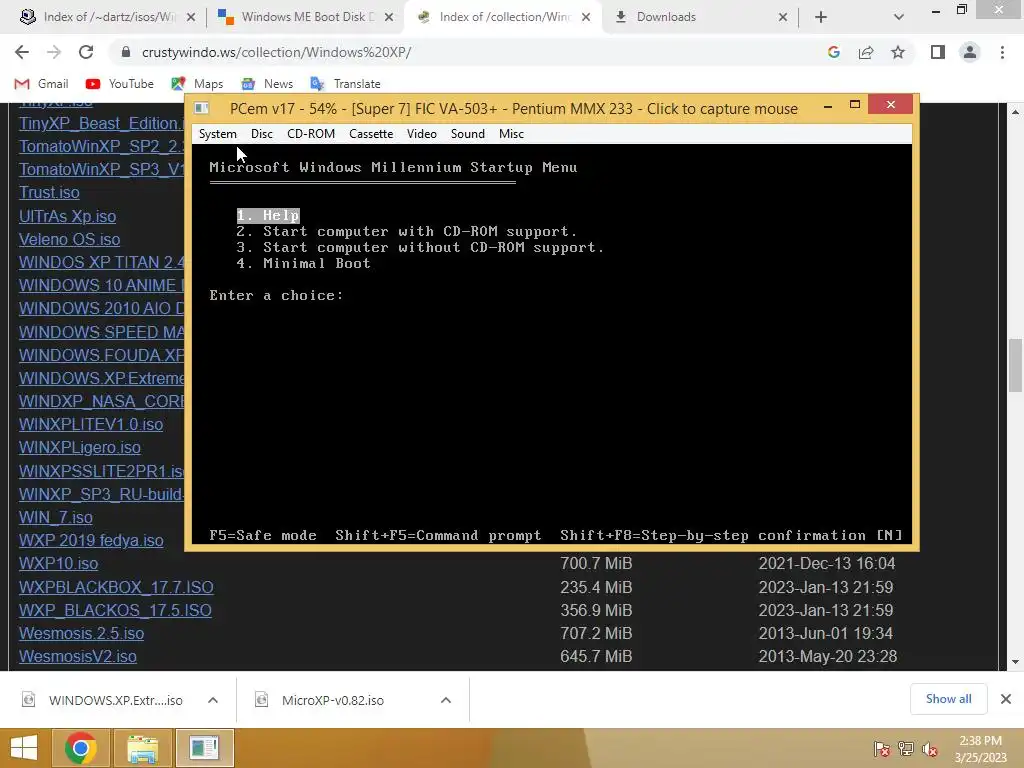Click the PCem window title bar icon

(202, 108)
